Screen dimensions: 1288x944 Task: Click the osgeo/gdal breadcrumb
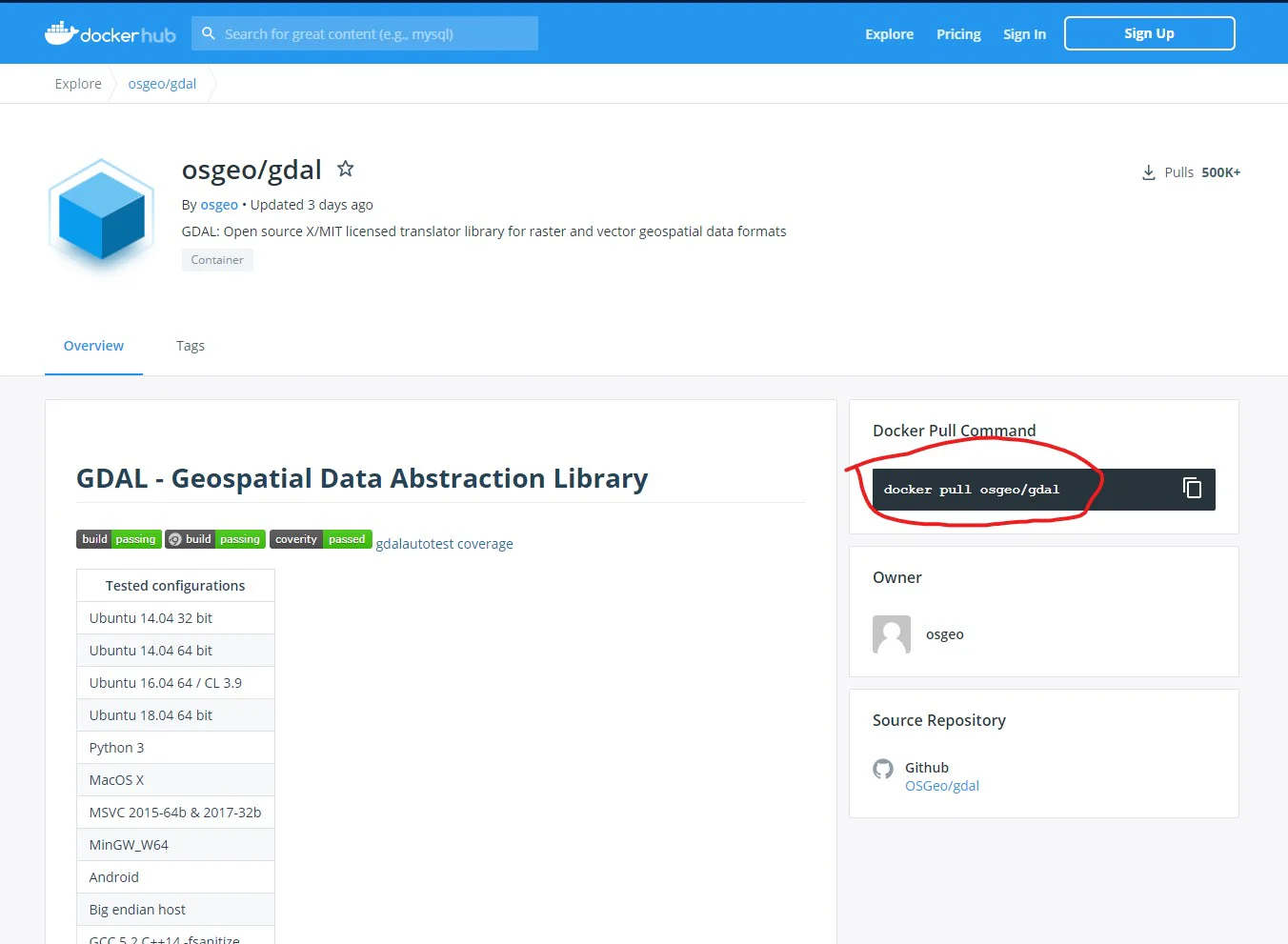point(162,84)
